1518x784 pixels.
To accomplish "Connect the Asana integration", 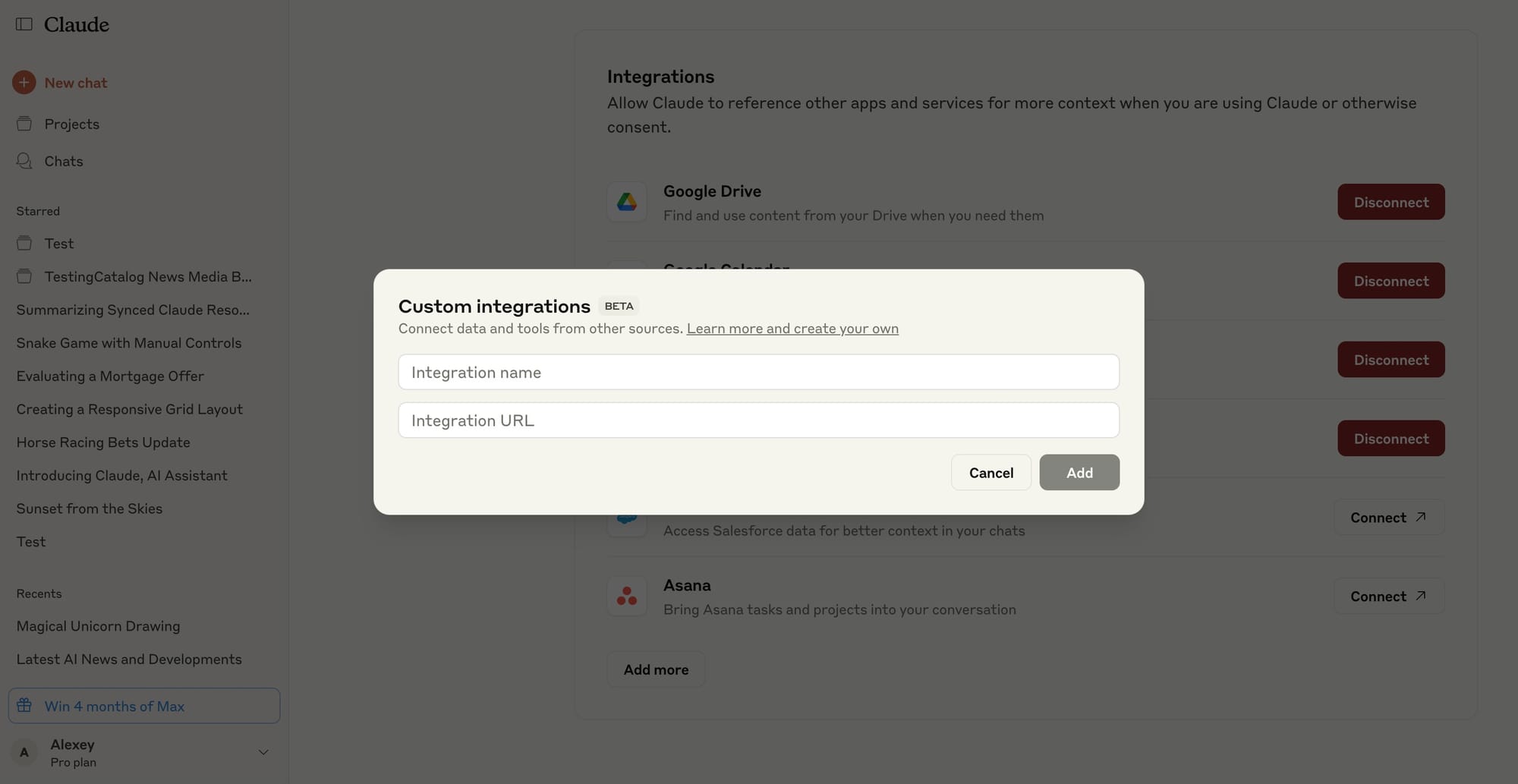I will 1389,596.
